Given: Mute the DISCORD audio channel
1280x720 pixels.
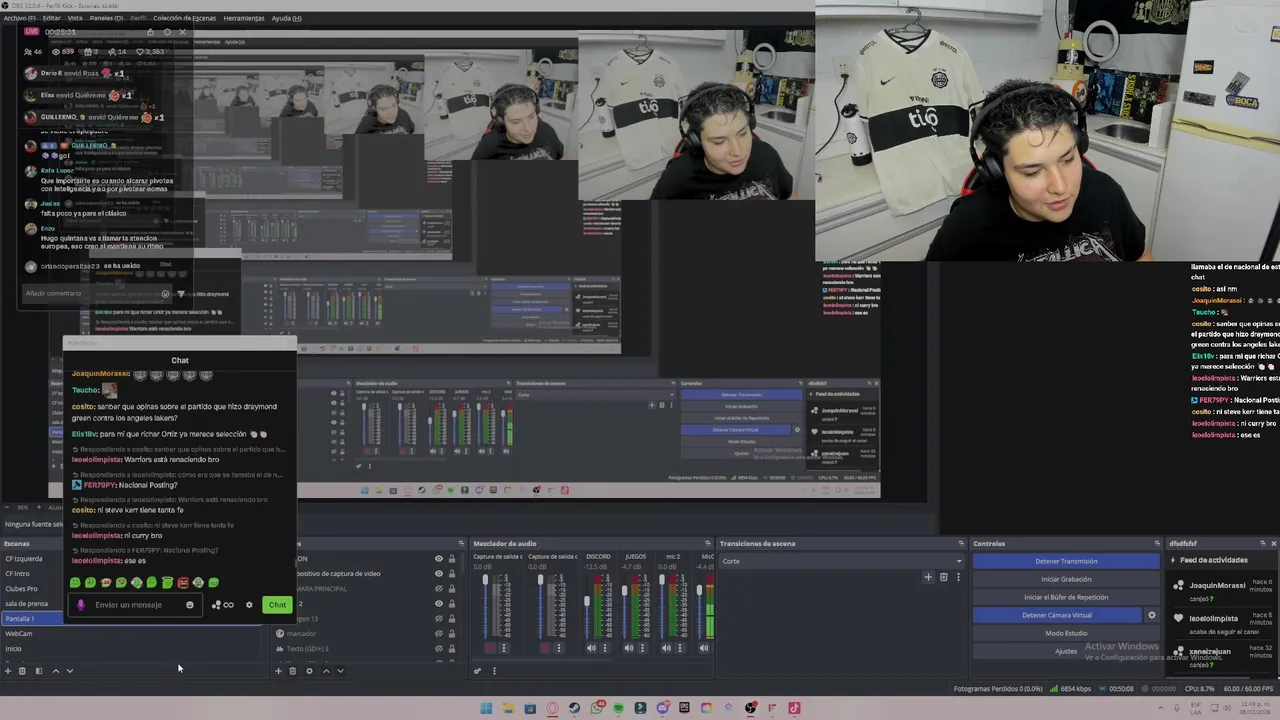Looking at the screenshot, I should point(591,648).
